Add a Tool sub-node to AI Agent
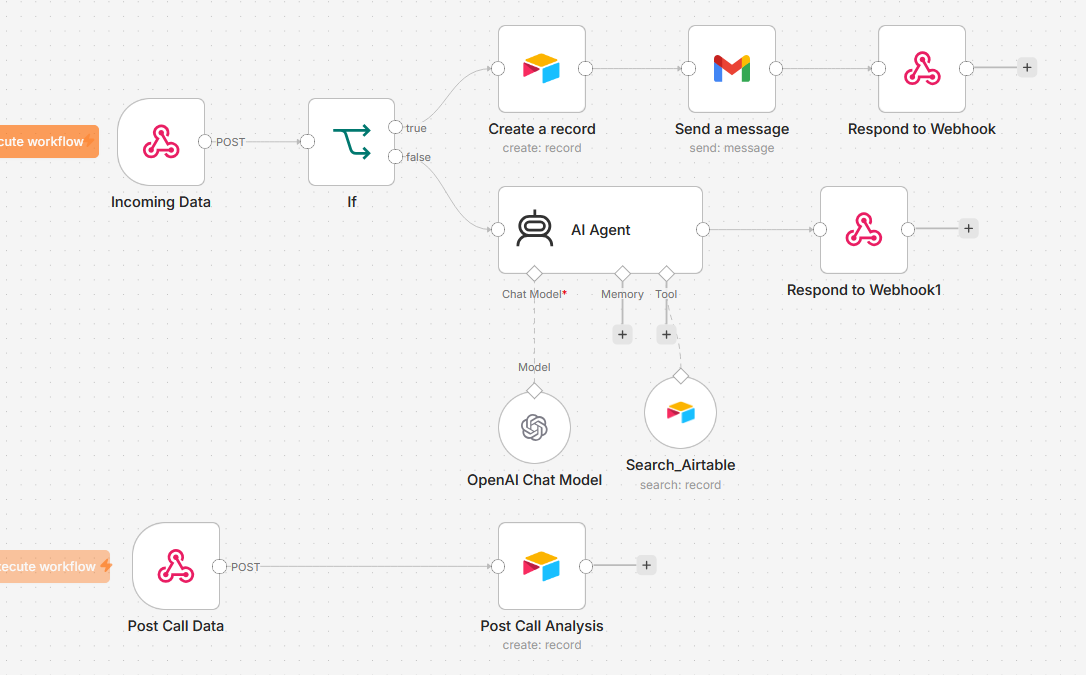Image resolution: width=1086 pixels, height=675 pixels. [x=666, y=335]
